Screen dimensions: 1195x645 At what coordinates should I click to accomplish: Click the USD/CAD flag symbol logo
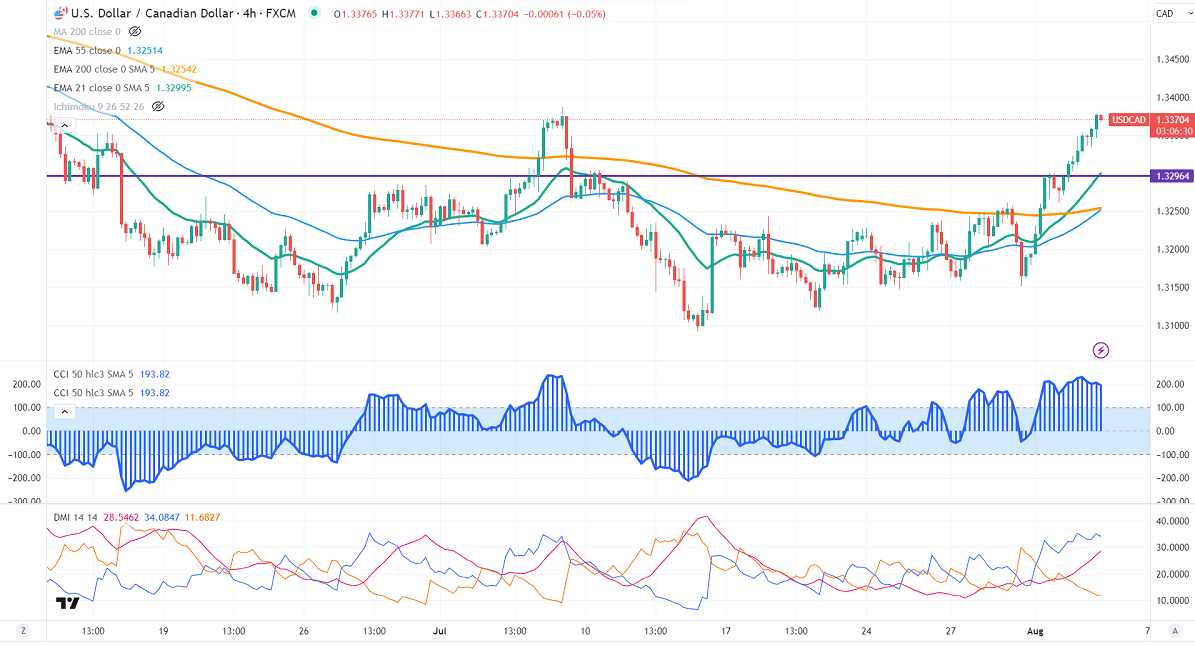[60, 12]
